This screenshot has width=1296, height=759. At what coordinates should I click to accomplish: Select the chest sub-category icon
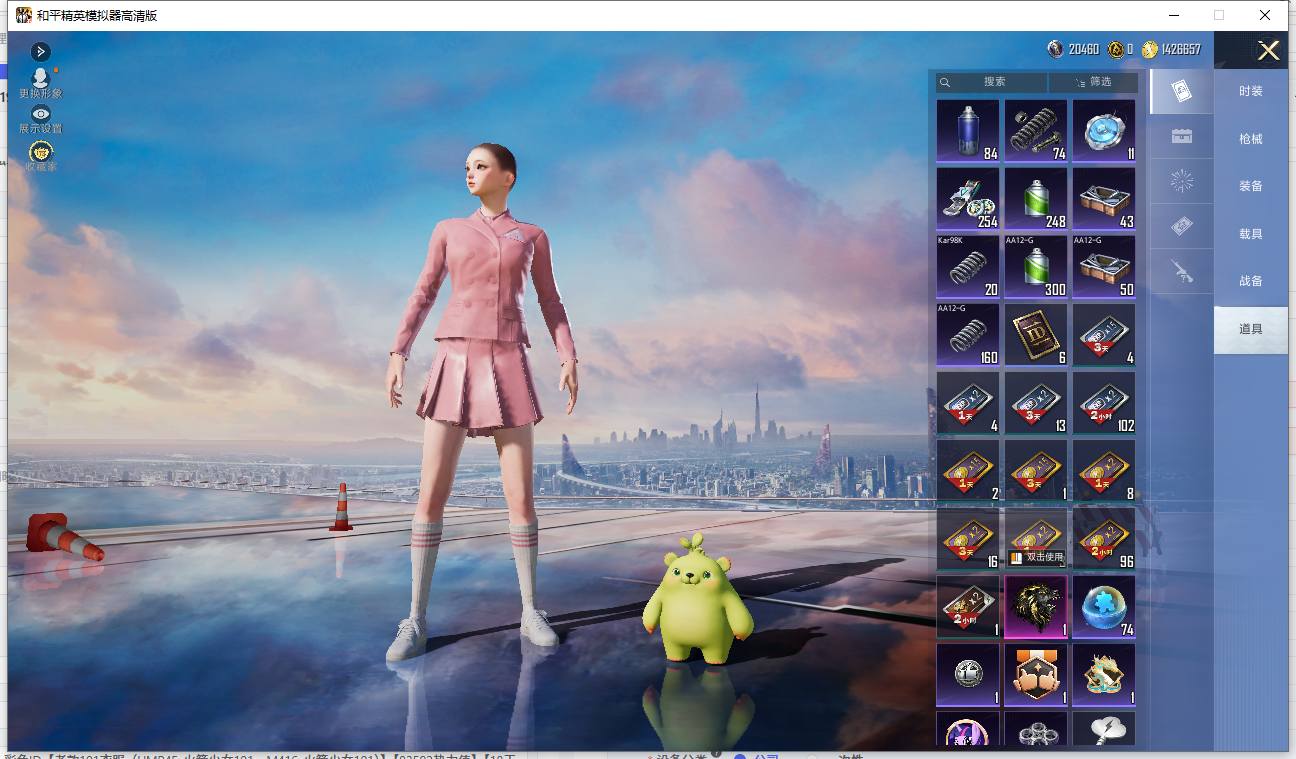pyautogui.click(x=1181, y=137)
